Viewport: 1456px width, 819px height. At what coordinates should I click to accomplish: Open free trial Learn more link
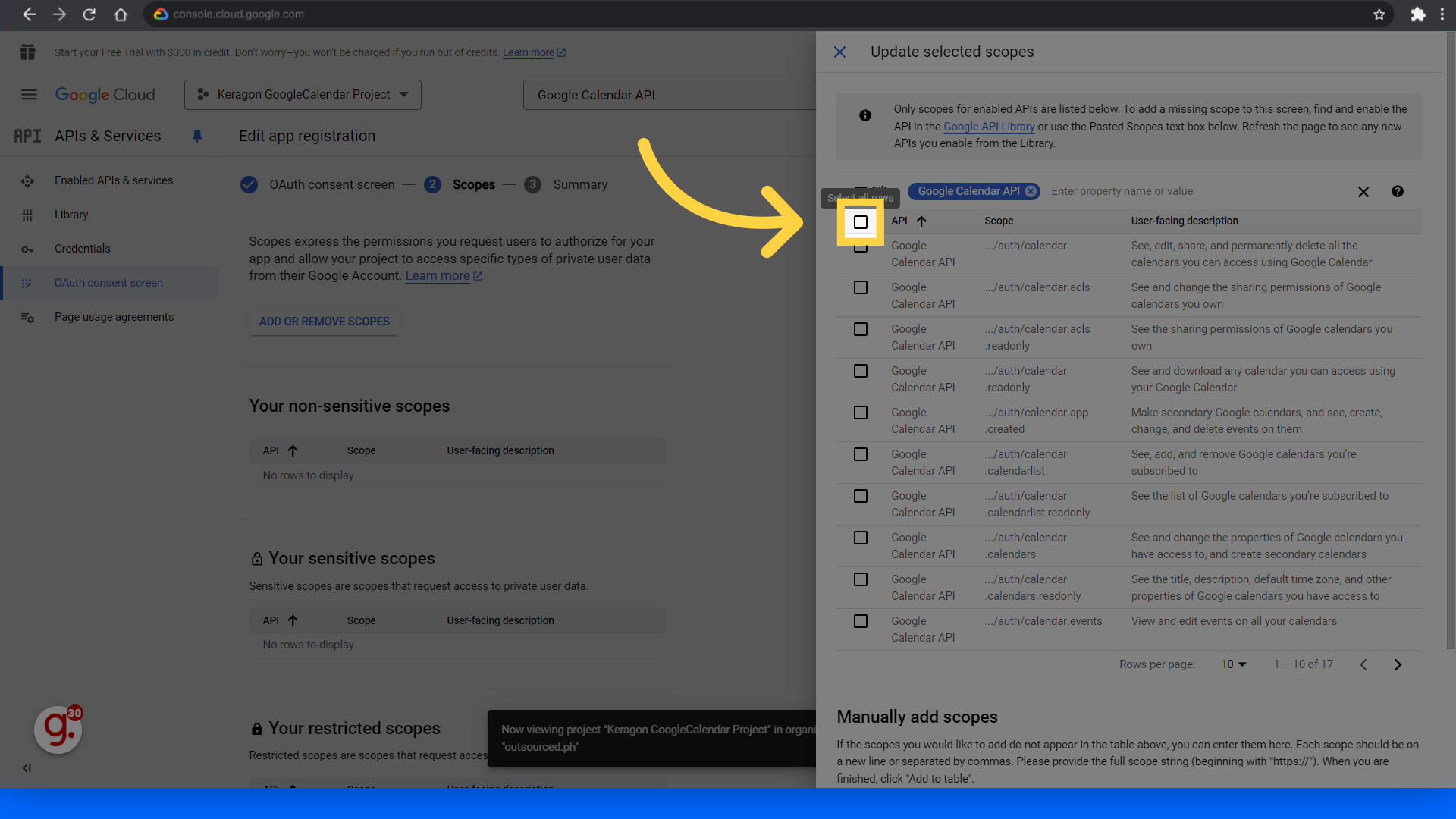coord(534,52)
